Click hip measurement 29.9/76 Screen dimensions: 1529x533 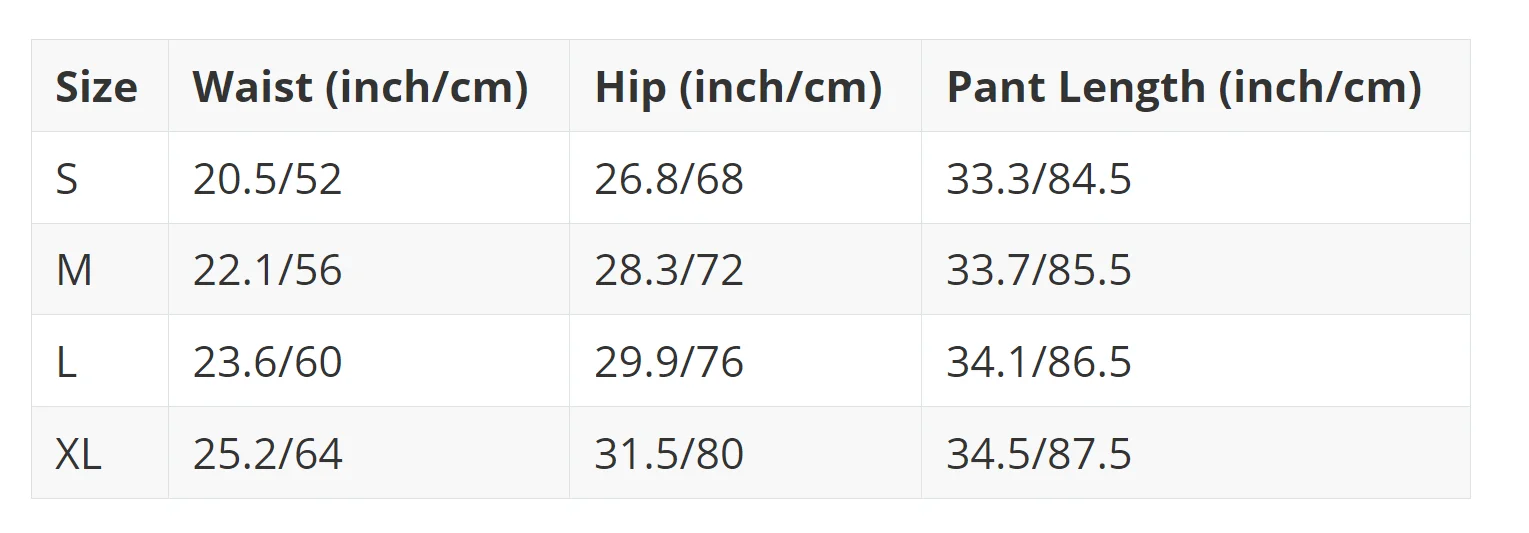(x=669, y=362)
